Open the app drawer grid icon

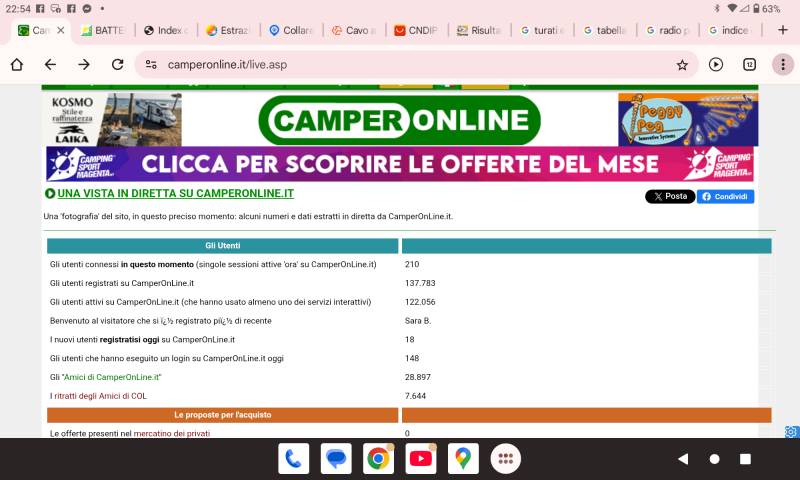pos(505,459)
